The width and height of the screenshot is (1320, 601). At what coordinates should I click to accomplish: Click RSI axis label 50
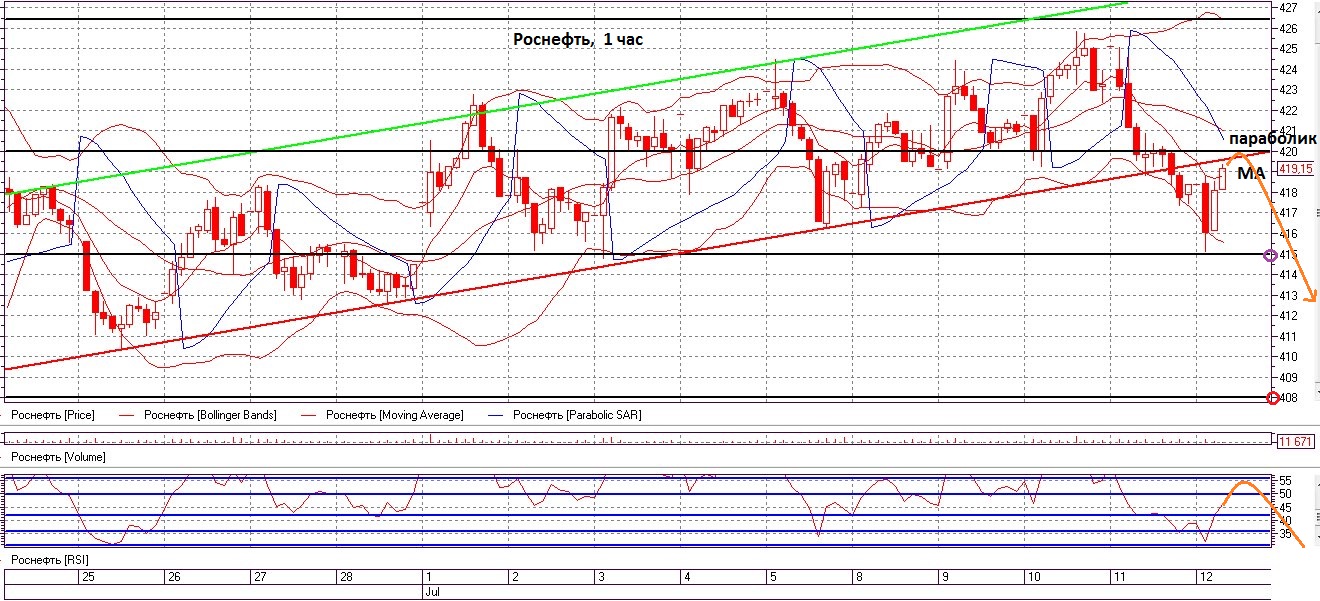point(1284,494)
